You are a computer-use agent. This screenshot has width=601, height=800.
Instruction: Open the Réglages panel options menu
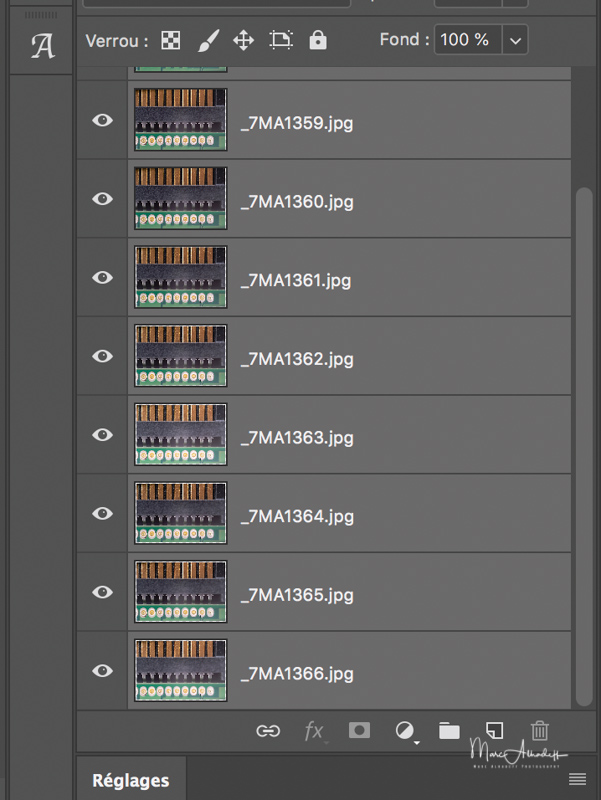click(x=577, y=779)
